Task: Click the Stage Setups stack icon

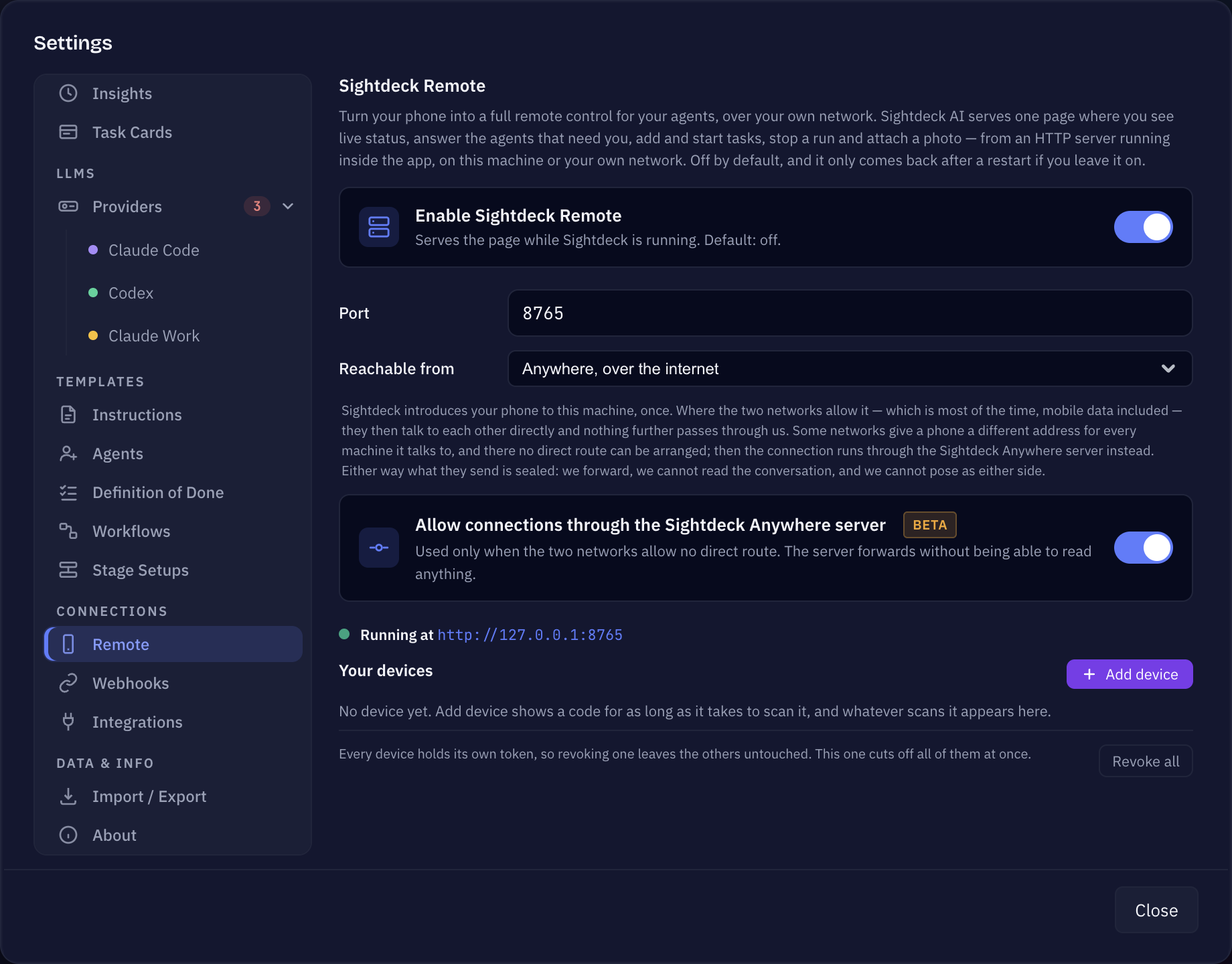Action: (x=68, y=570)
